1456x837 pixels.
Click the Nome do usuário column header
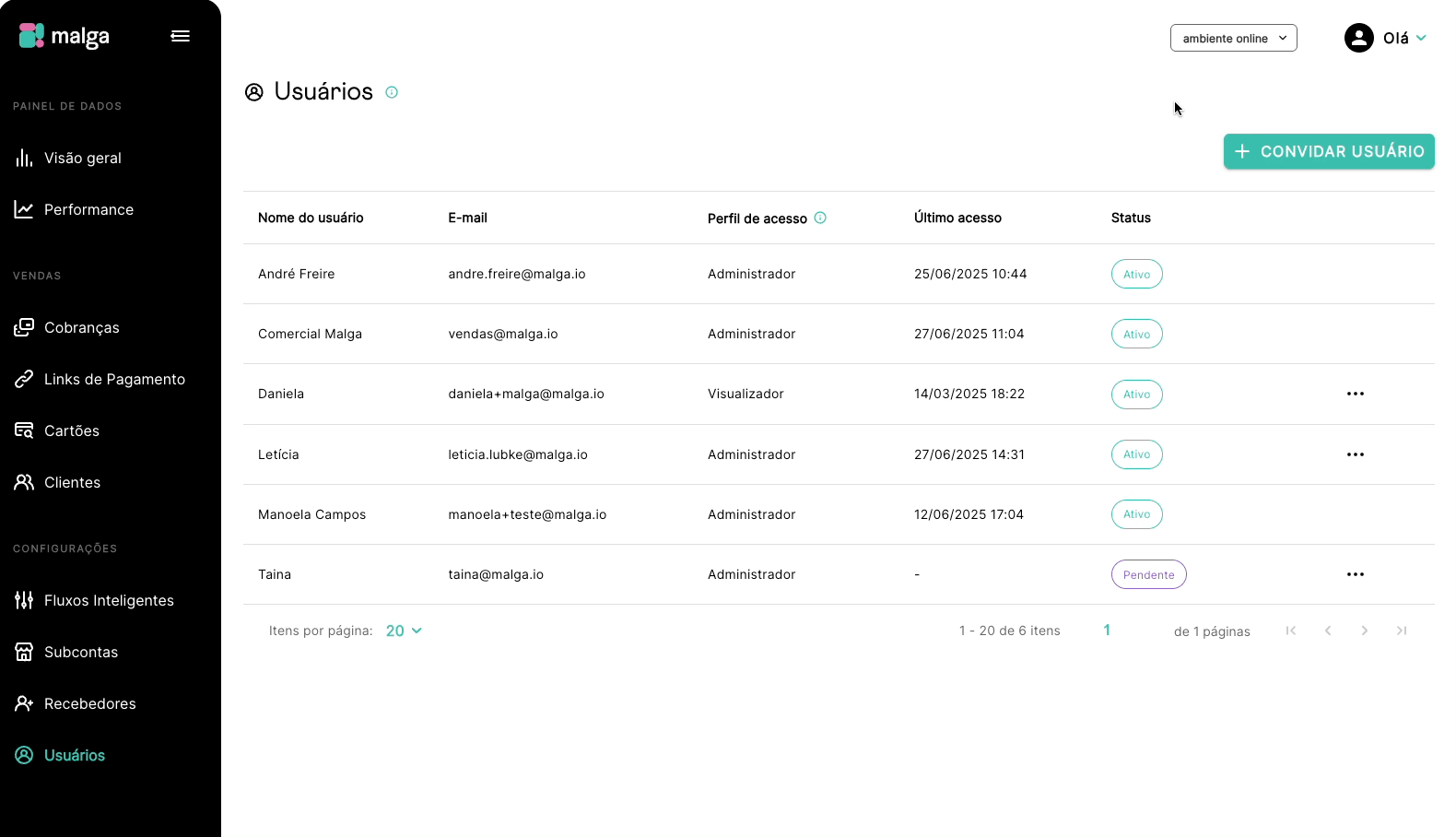[x=311, y=218]
